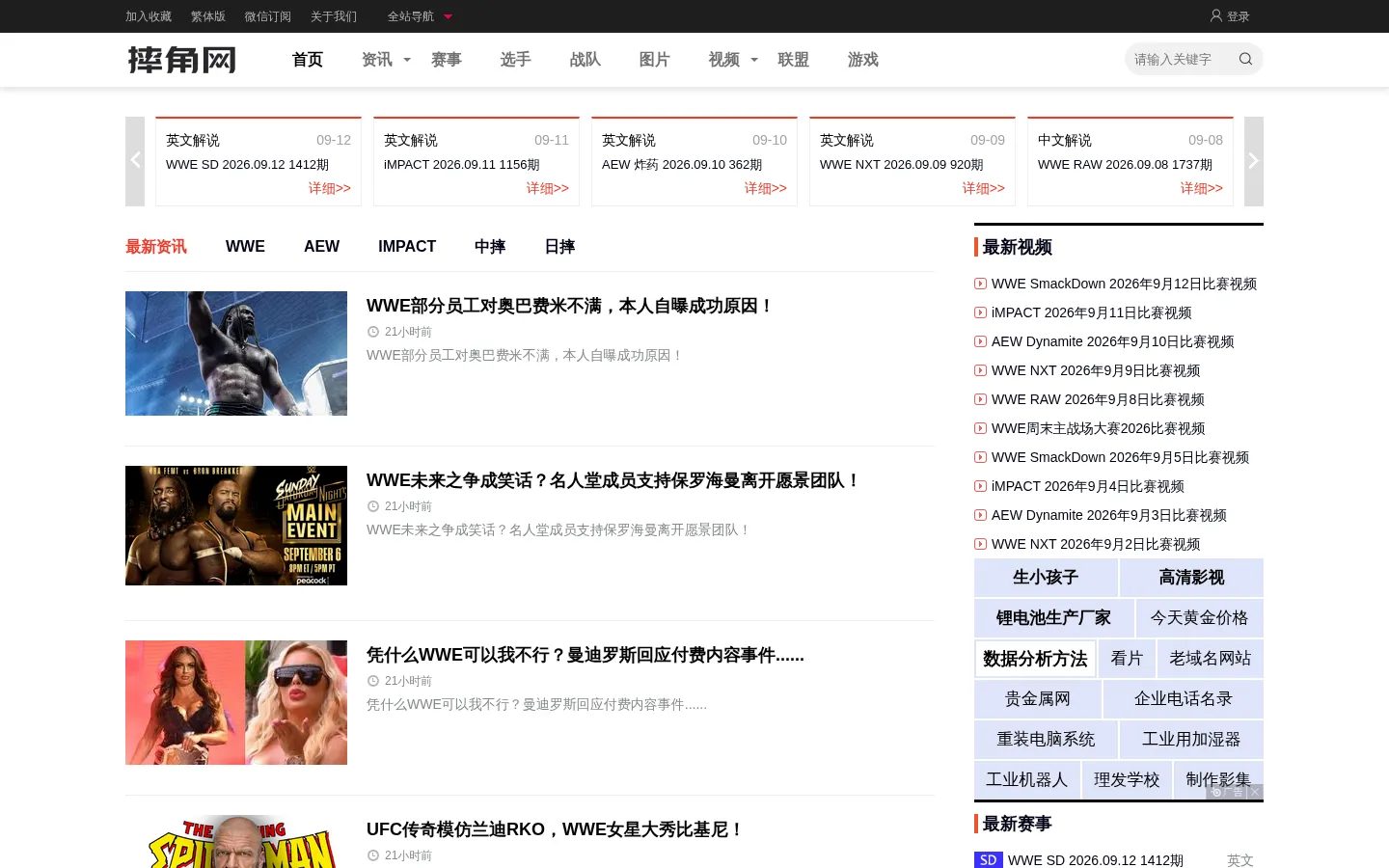This screenshot has width=1389, height=868.
Task: Expand the 视频 menu arrow
Action: [754, 60]
